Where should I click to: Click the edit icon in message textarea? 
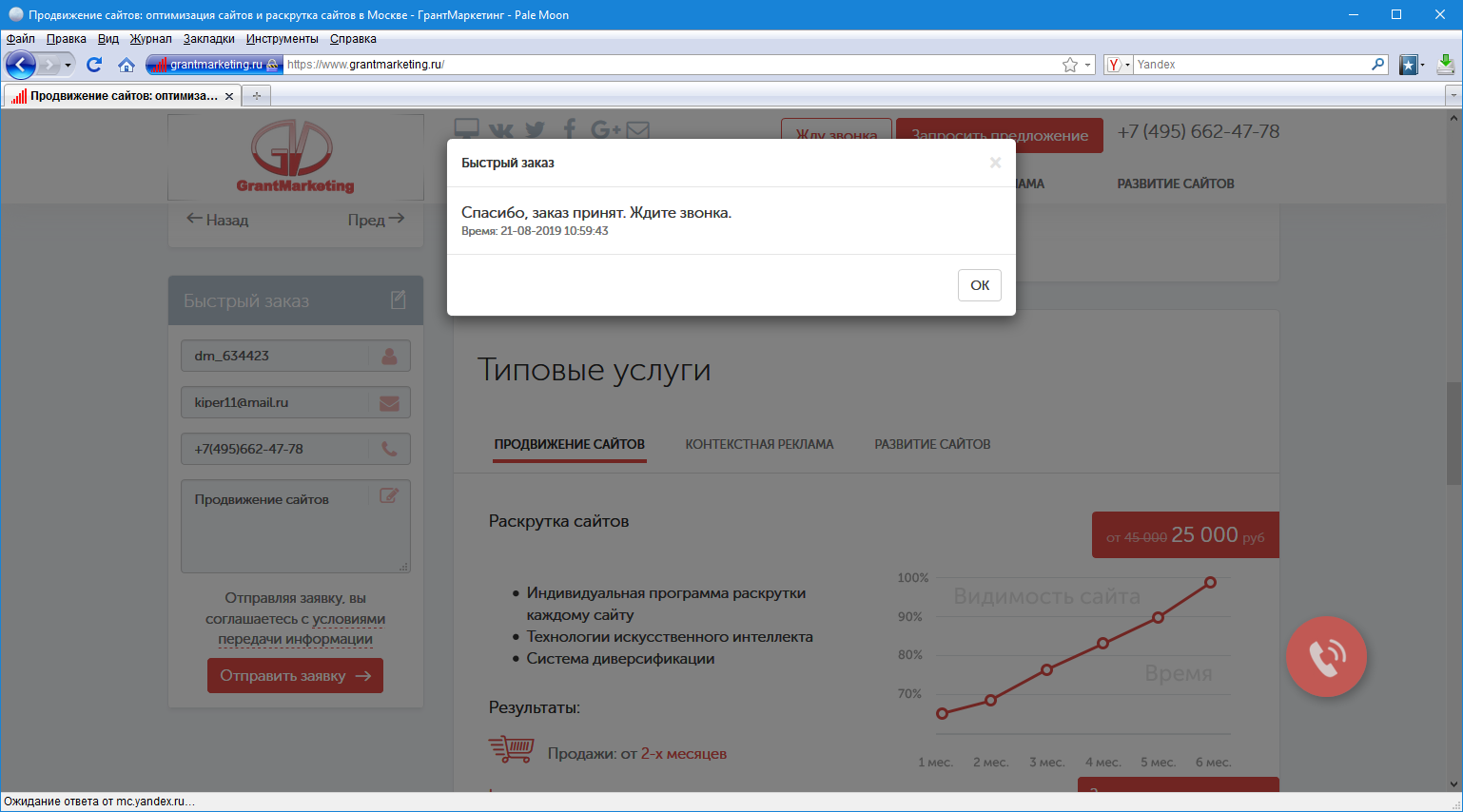pos(389,495)
